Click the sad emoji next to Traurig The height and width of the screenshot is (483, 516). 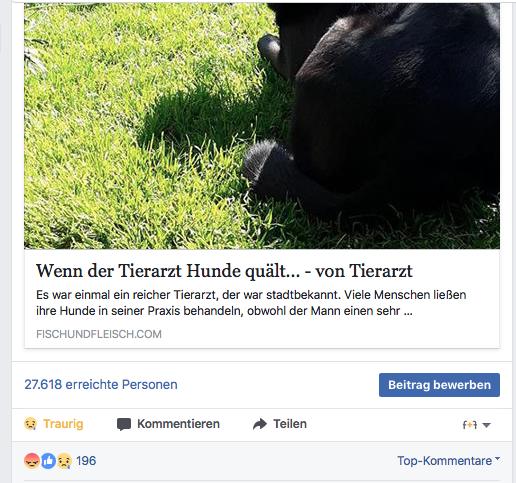31,424
